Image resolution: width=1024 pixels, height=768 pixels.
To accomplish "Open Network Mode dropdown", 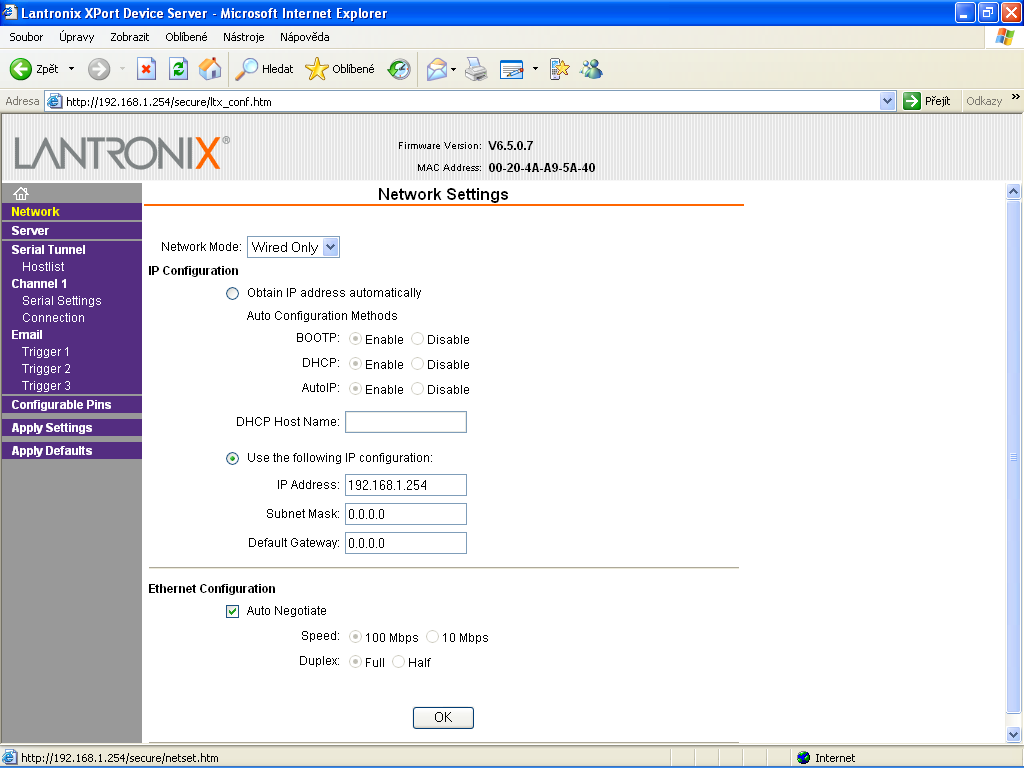I will tap(293, 247).
